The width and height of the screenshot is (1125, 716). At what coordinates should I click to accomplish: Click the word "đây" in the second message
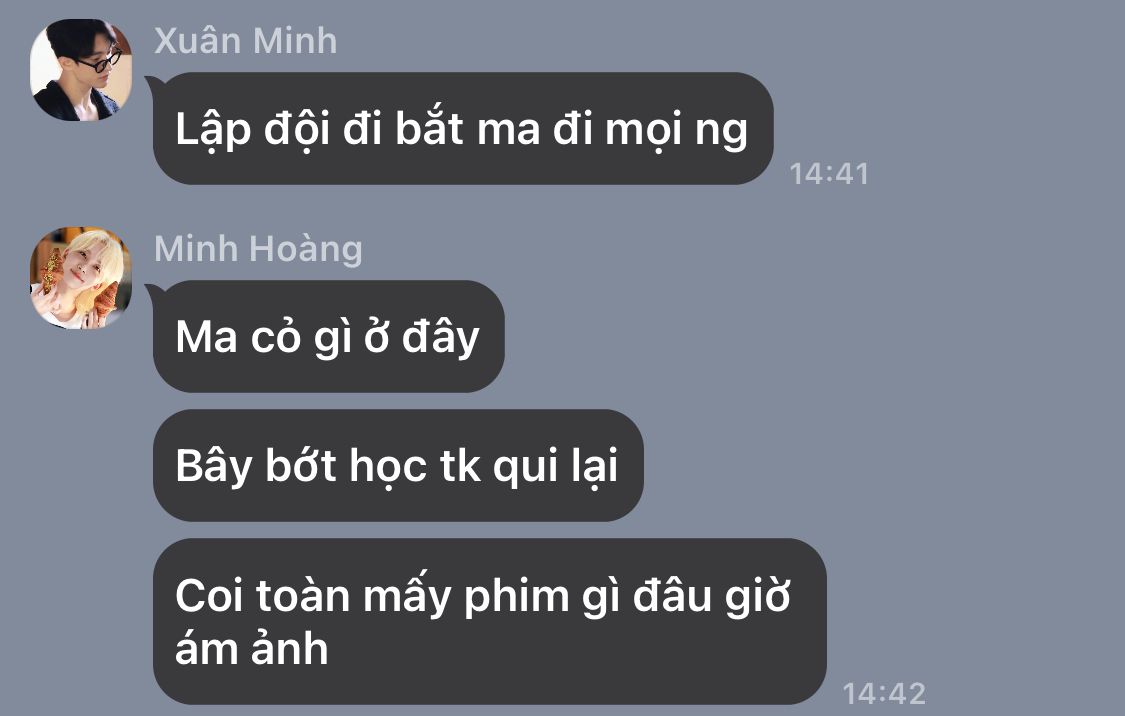click(440, 337)
